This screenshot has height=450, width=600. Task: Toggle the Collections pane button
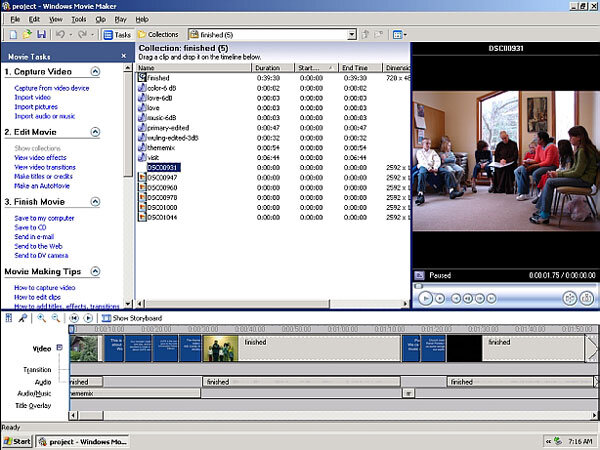[158, 35]
